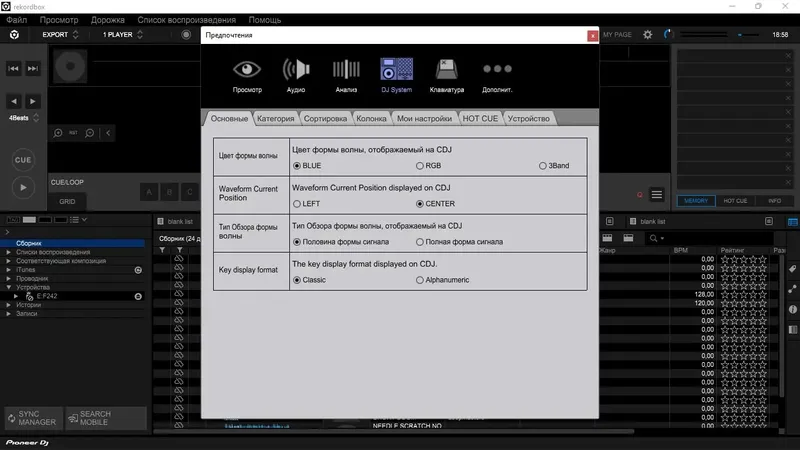The height and width of the screenshot is (450, 800).
Task: Click the record button in top toolbar
Action: [x=186, y=35]
